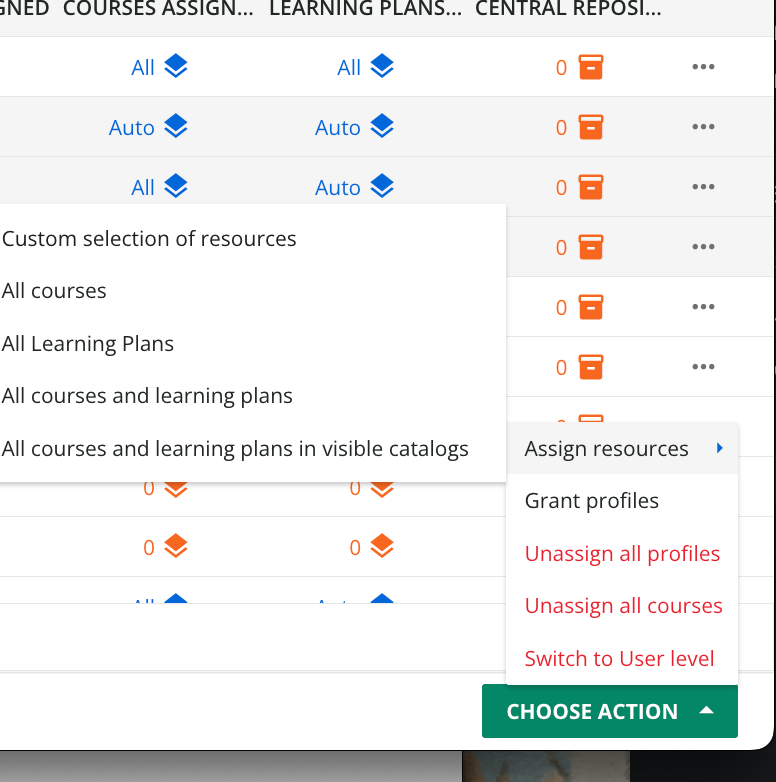Select Custom selection of resources
776x782 pixels.
click(x=150, y=239)
